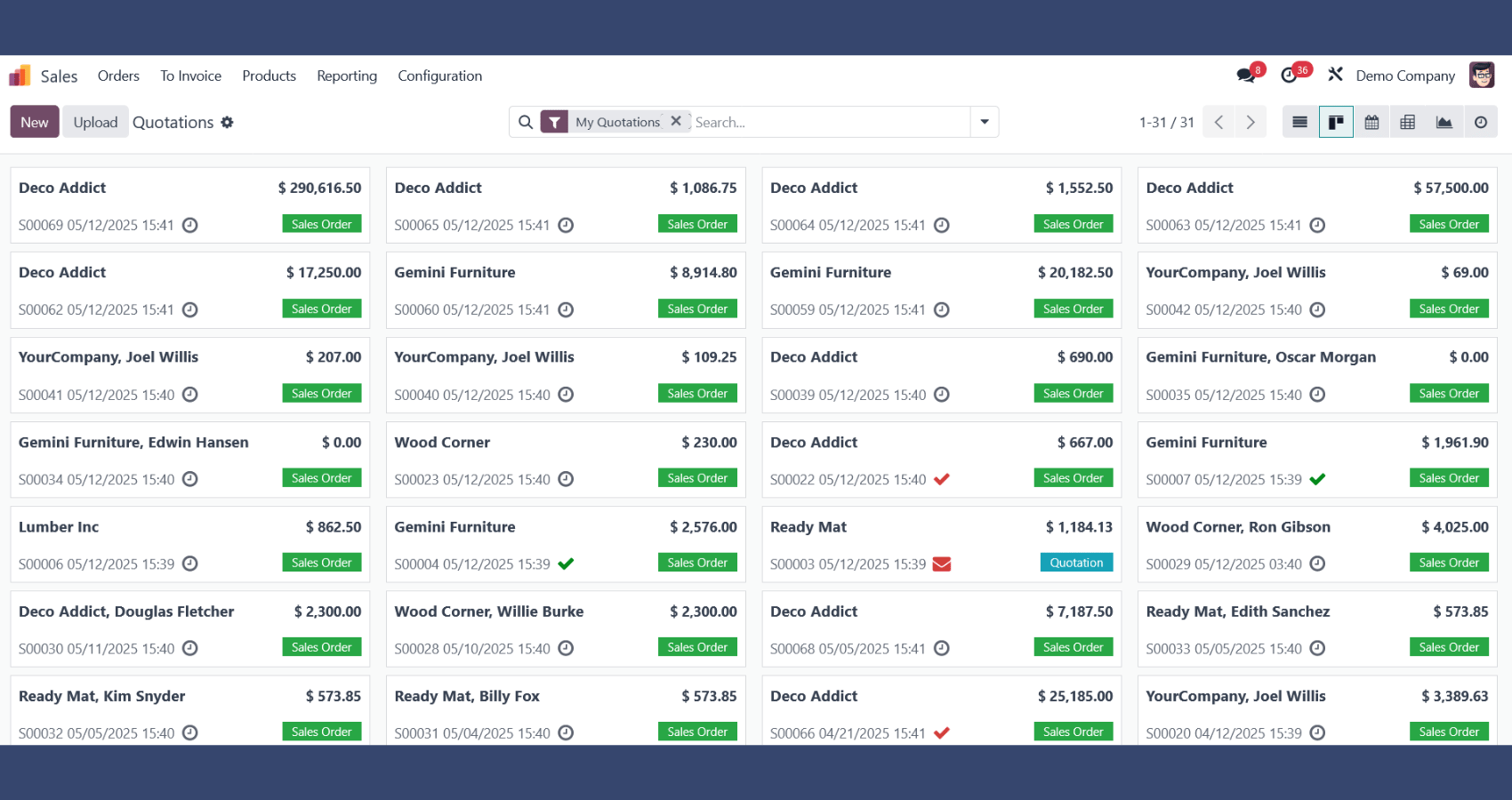The image size is (1512, 800).
Task: Click Wood Corner, Ron Gibson name
Action: pyautogui.click(x=1238, y=526)
